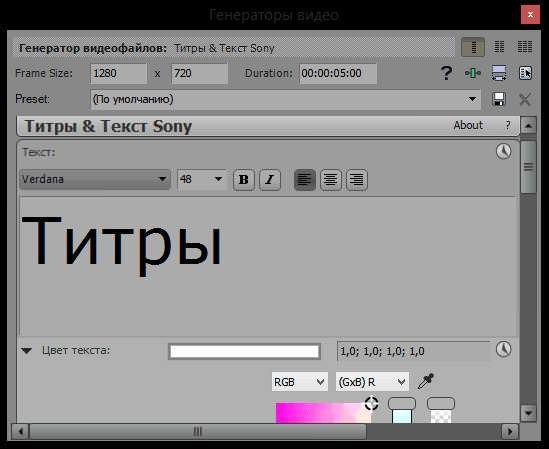Open the Preset dropdown list
This screenshot has width=549, height=449.
[x=285, y=99]
